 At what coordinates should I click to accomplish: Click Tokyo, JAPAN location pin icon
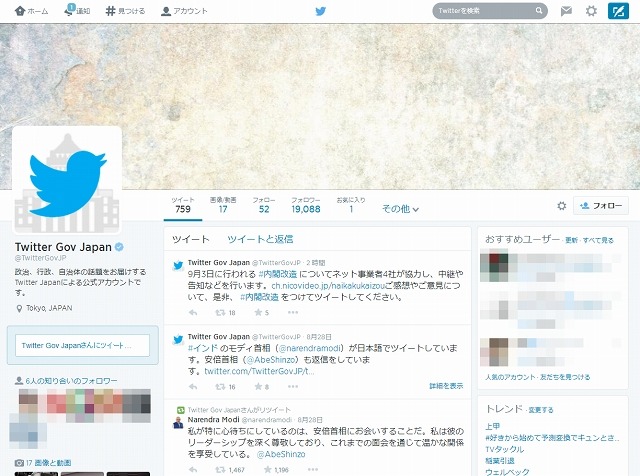pos(19,309)
